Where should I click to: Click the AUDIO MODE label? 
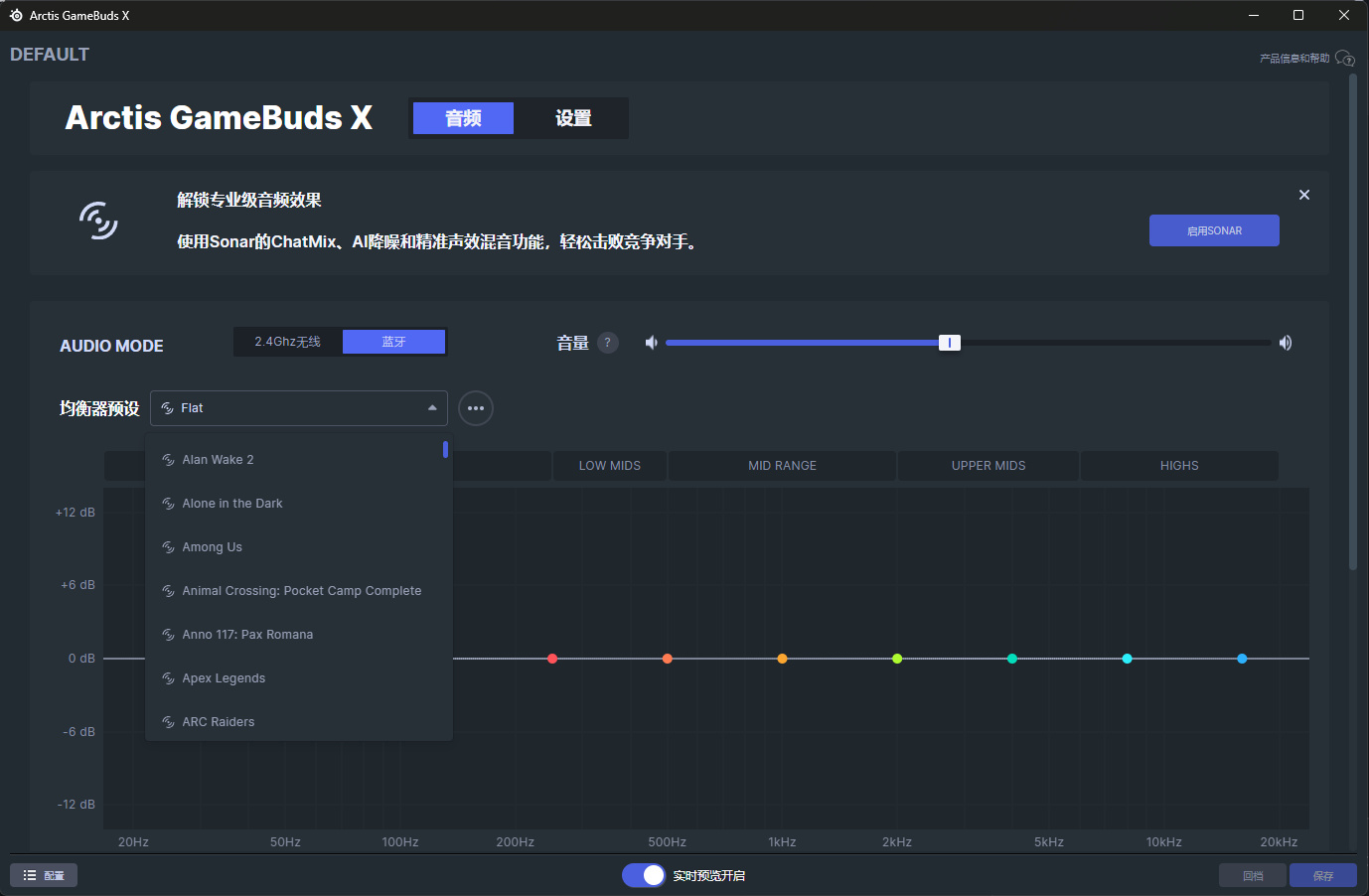point(111,346)
